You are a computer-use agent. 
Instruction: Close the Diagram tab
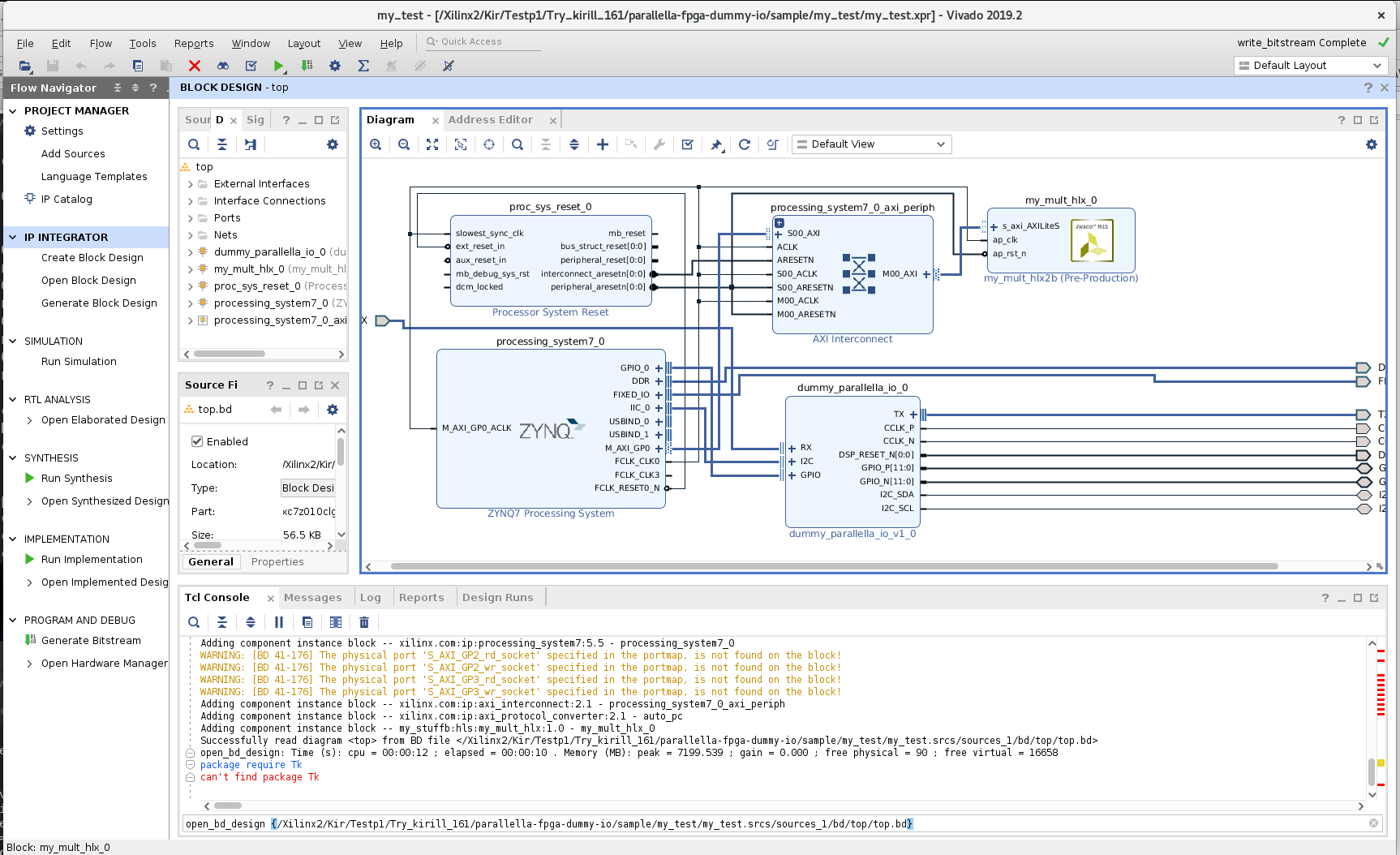click(x=436, y=121)
